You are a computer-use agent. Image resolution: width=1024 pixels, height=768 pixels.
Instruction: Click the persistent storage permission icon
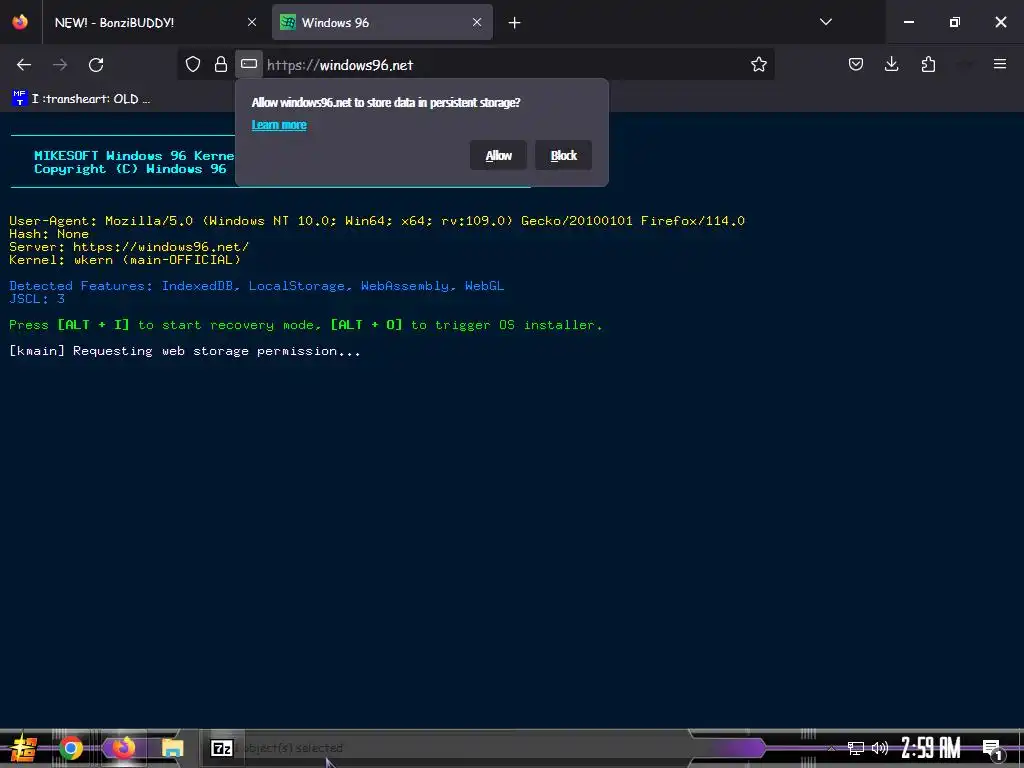point(249,64)
